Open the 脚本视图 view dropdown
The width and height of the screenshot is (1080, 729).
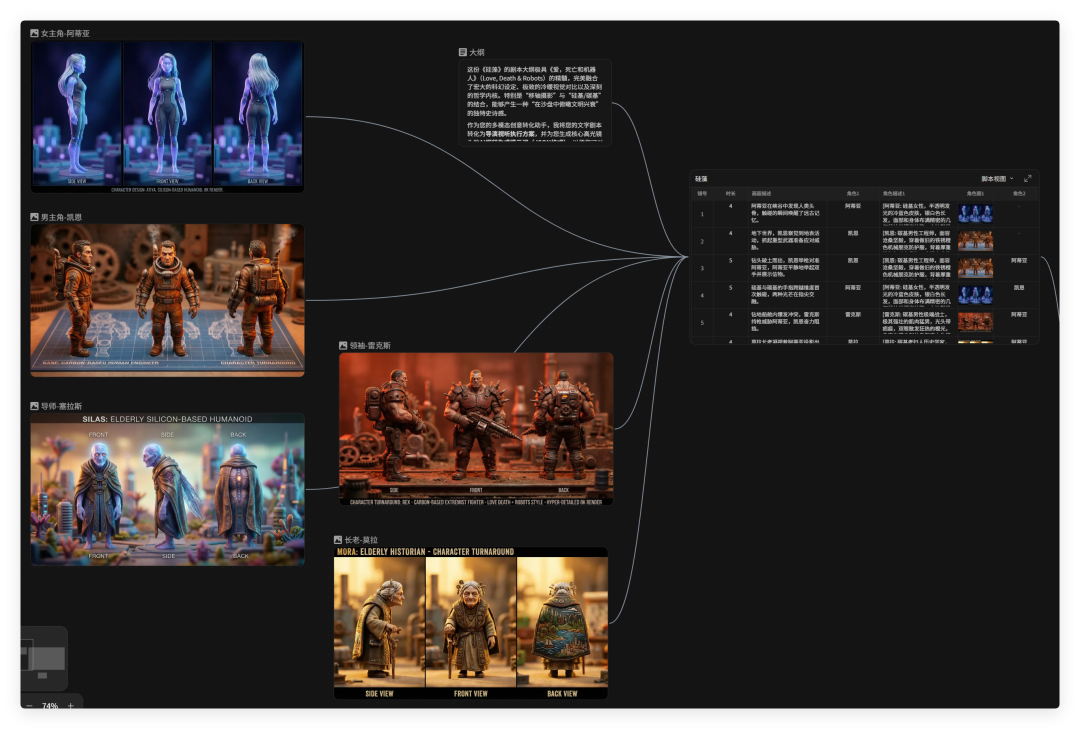(997, 178)
